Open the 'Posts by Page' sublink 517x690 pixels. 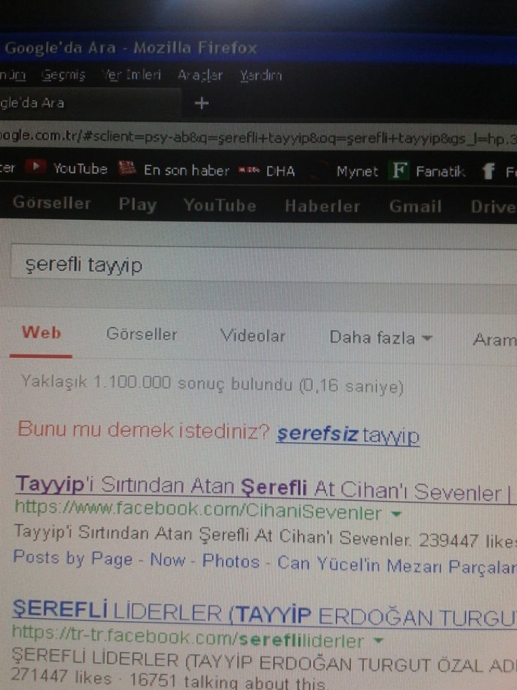tap(73, 558)
